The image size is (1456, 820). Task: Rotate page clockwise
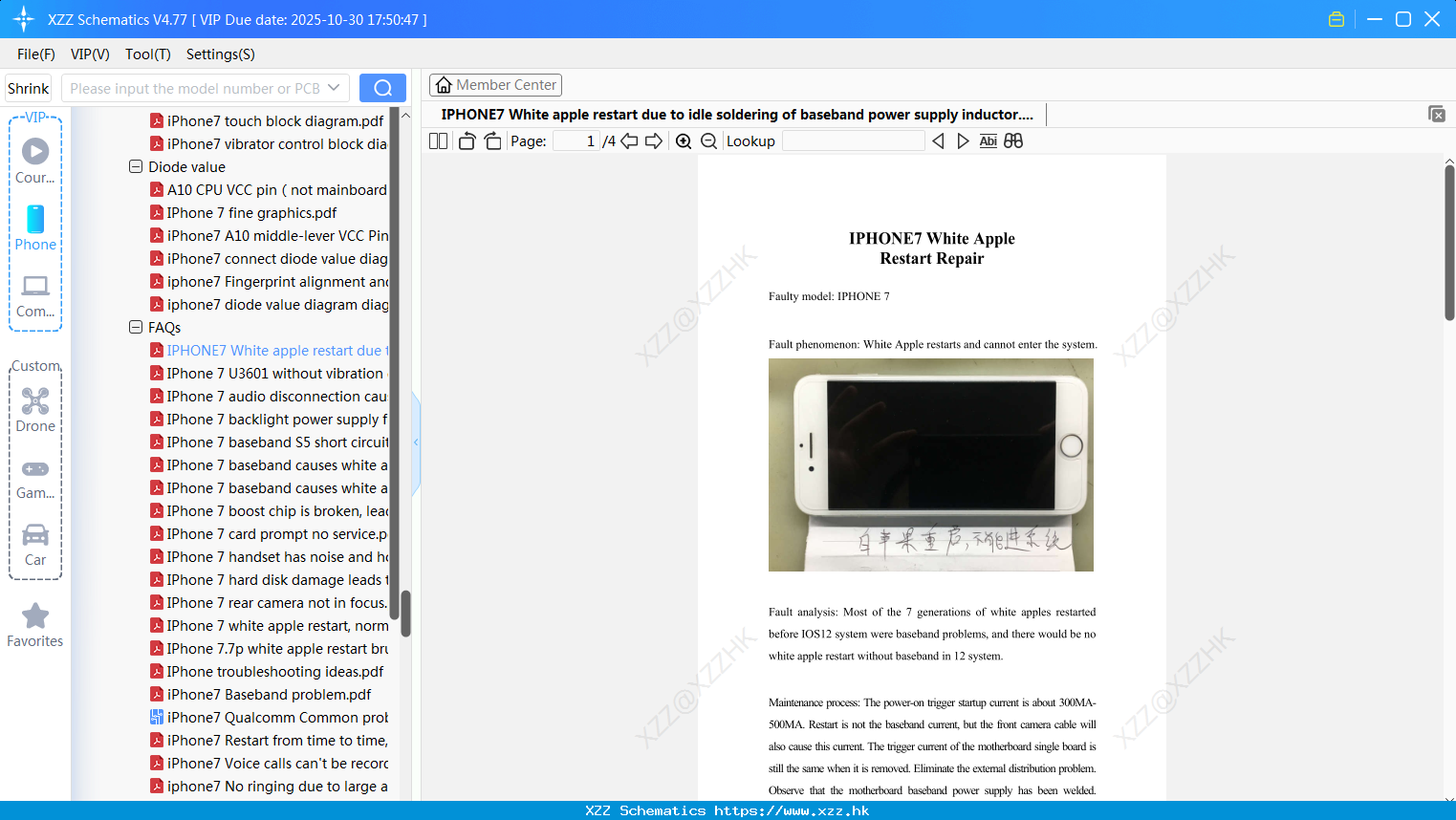(x=492, y=141)
